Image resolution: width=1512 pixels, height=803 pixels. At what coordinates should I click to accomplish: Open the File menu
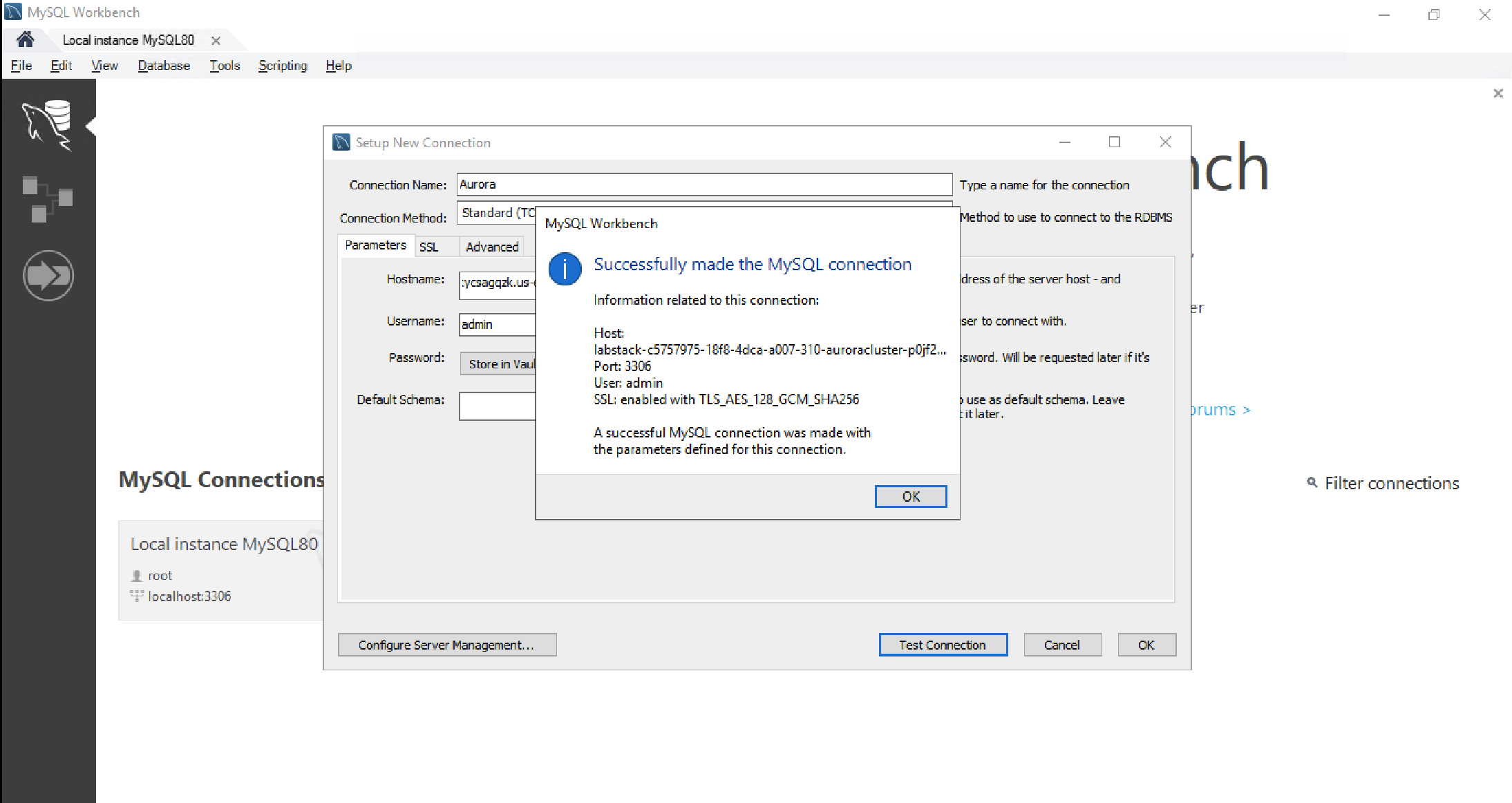pyautogui.click(x=21, y=66)
